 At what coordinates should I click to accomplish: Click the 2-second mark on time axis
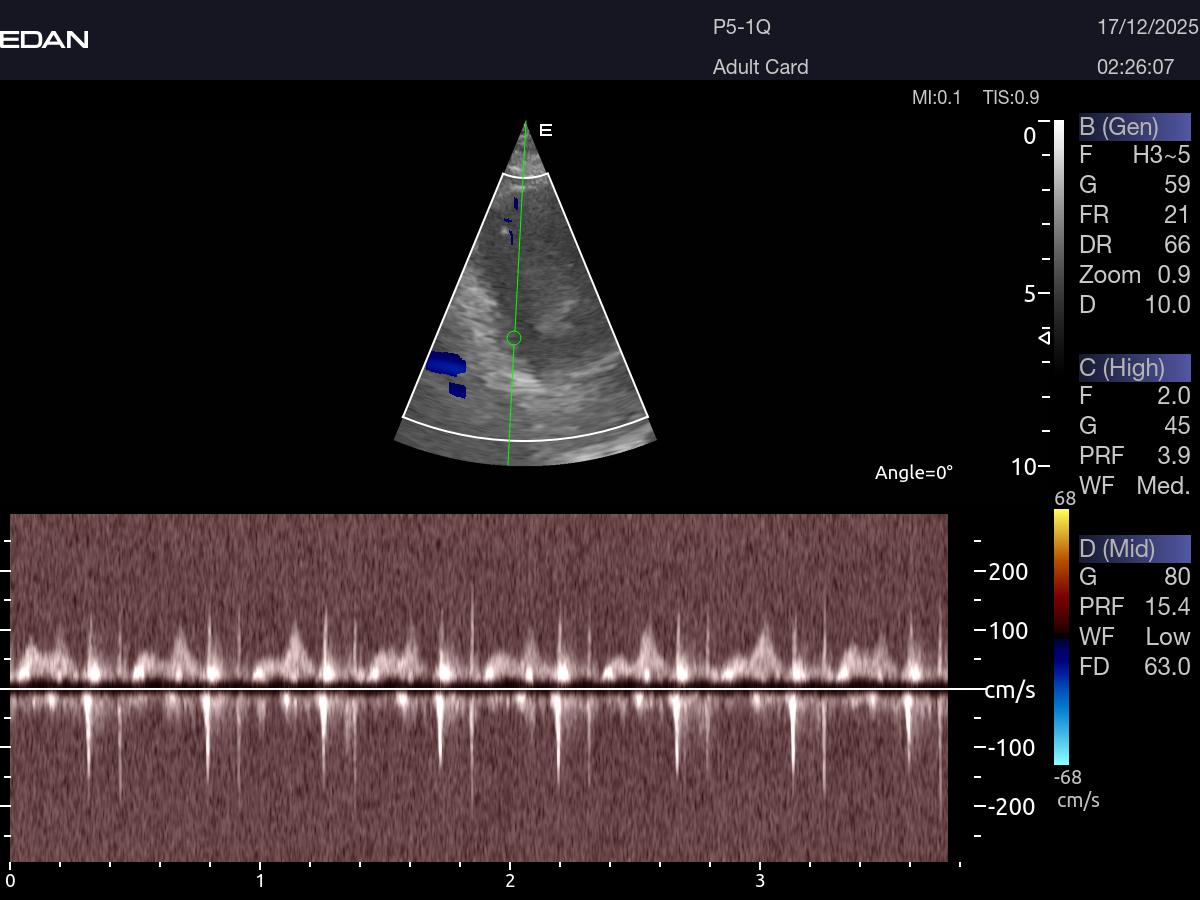pyautogui.click(x=510, y=880)
